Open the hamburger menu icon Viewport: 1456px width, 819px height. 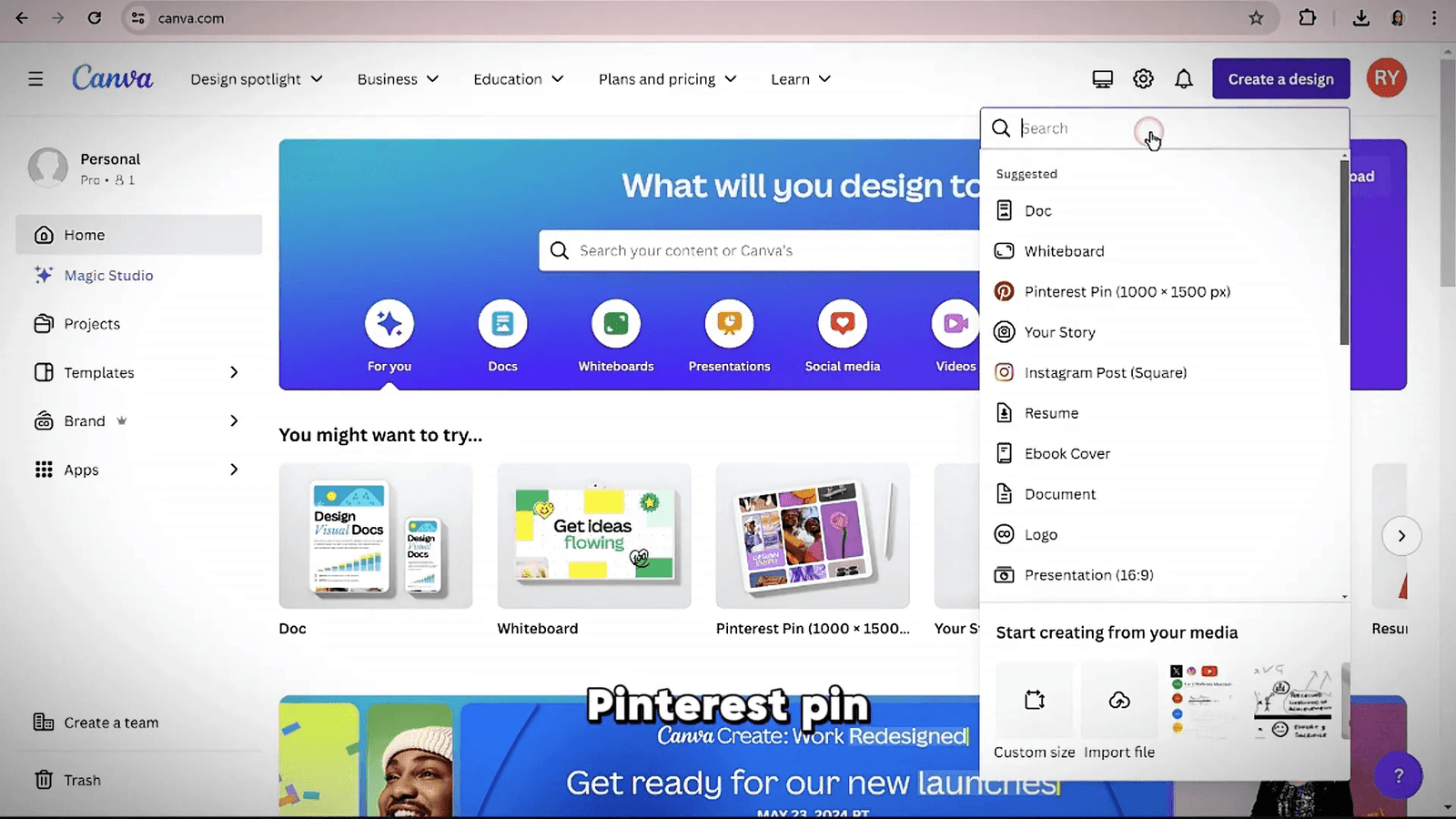(x=35, y=79)
